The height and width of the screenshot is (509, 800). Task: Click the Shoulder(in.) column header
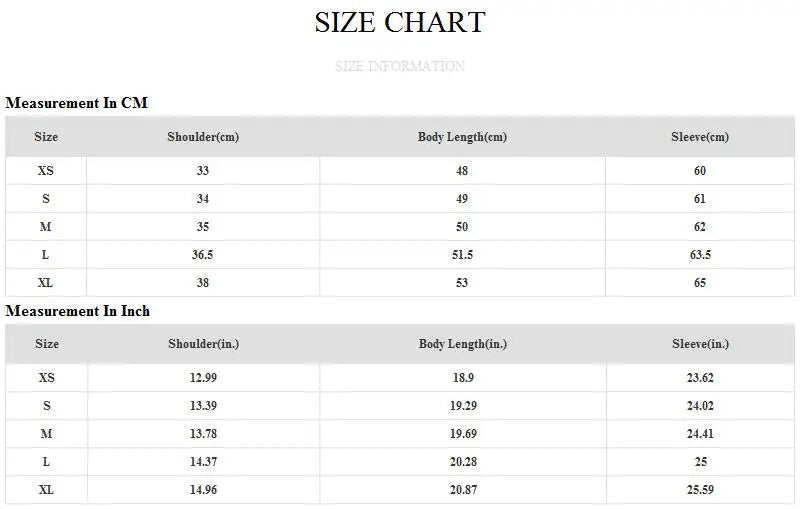(x=203, y=344)
